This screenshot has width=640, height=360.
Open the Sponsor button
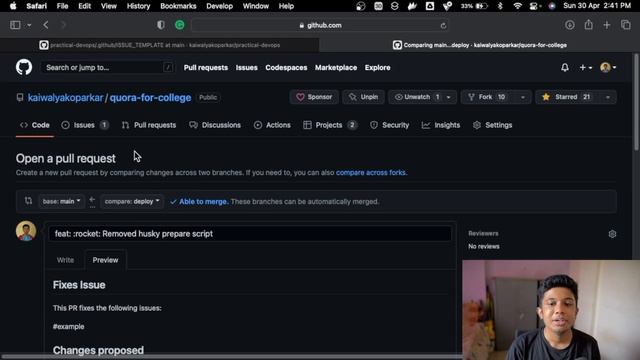pyautogui.click(x=314, y=97)
